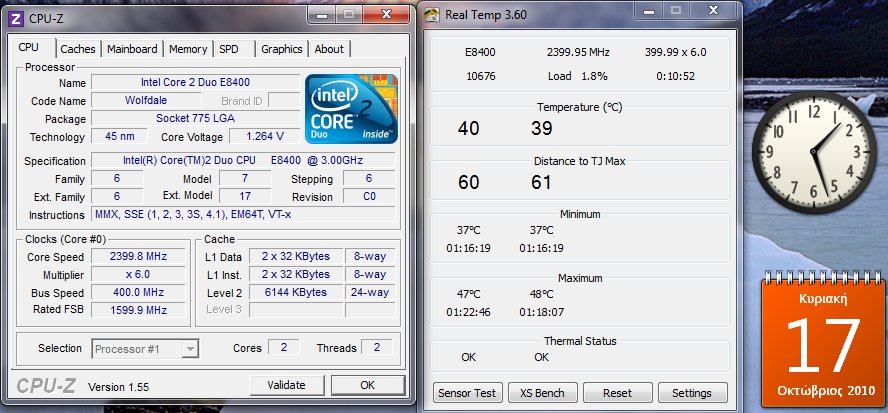Click the 399.99 x 6.0 reading in Real Temp
The width and height of the screenshot is (888, 413).
pos(676,53)
